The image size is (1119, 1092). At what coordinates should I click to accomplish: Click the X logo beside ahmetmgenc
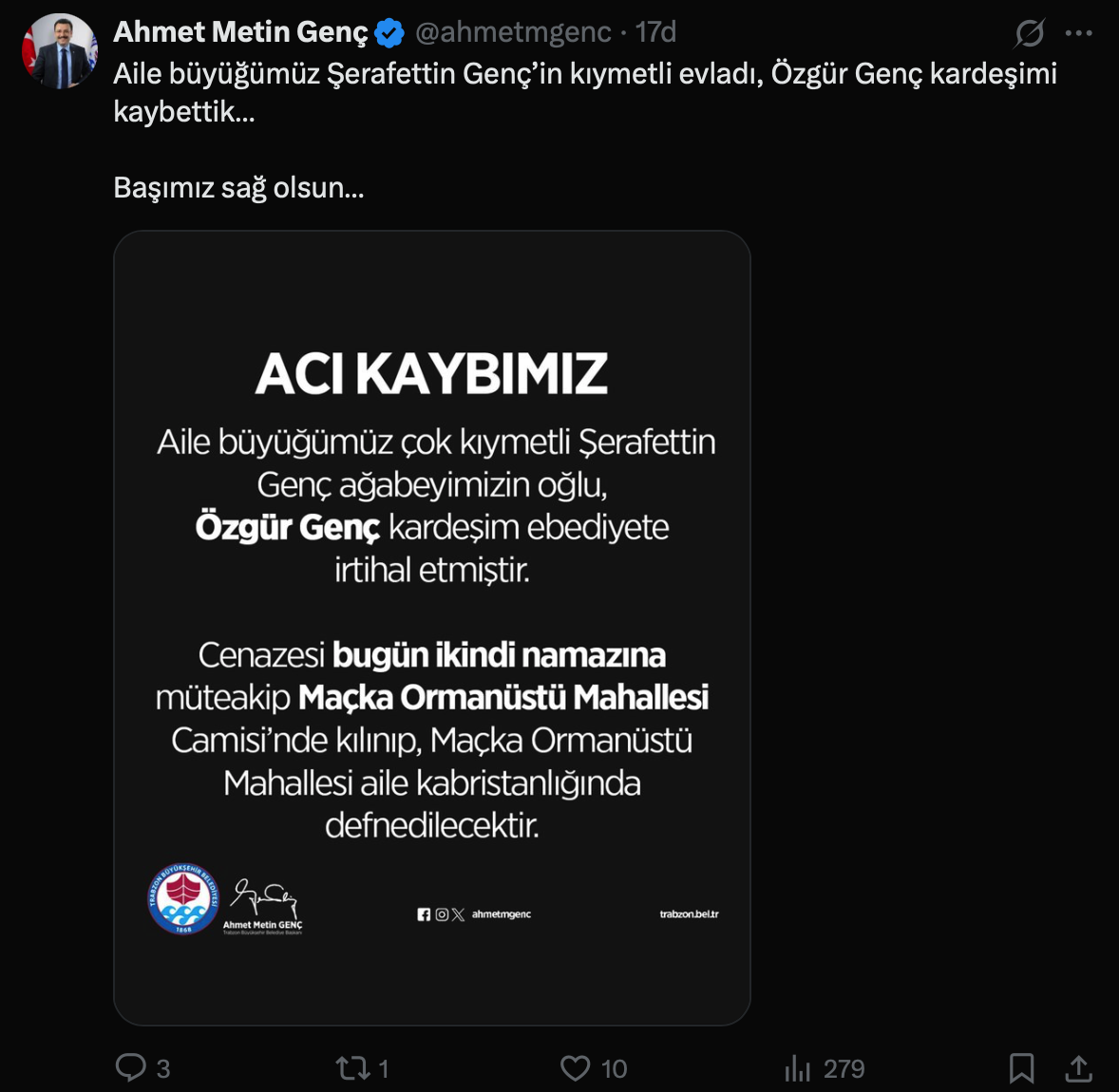(459, 914)
